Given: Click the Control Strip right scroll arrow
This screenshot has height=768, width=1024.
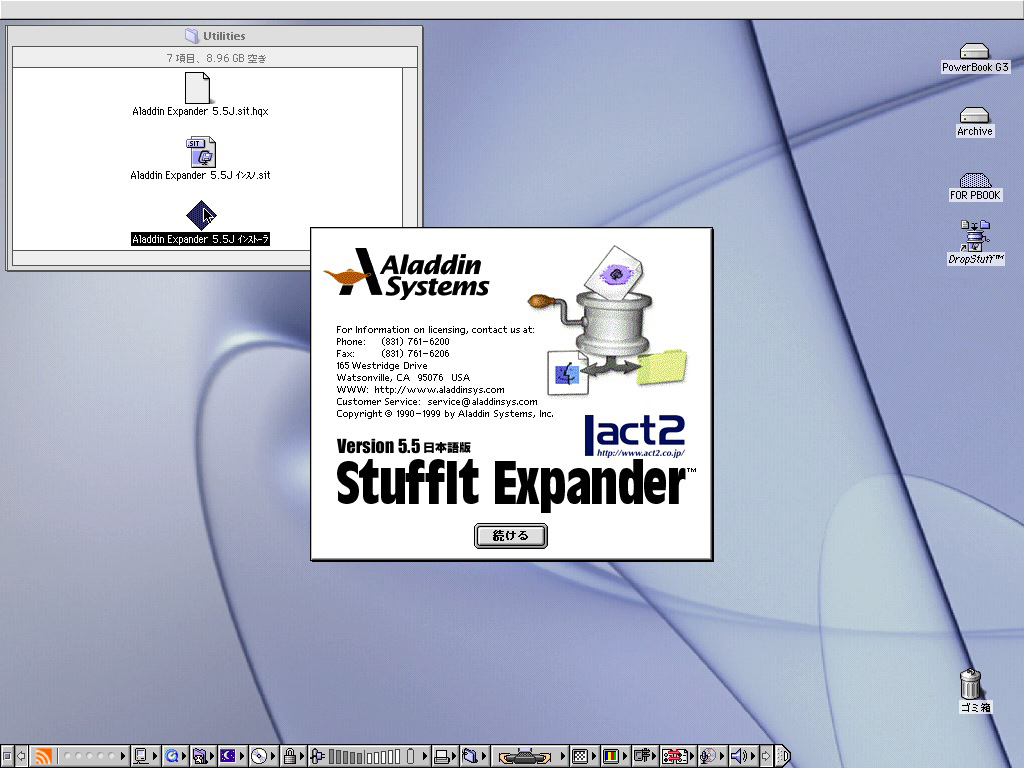Looking at the screenshot, I should 766,756.
